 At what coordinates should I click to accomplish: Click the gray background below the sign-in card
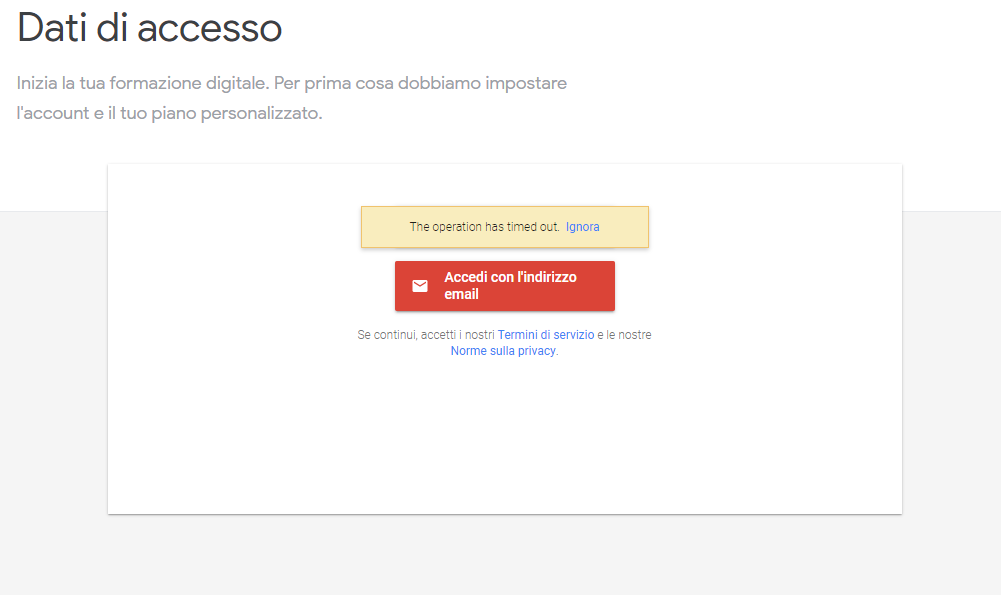click(504, 555)
